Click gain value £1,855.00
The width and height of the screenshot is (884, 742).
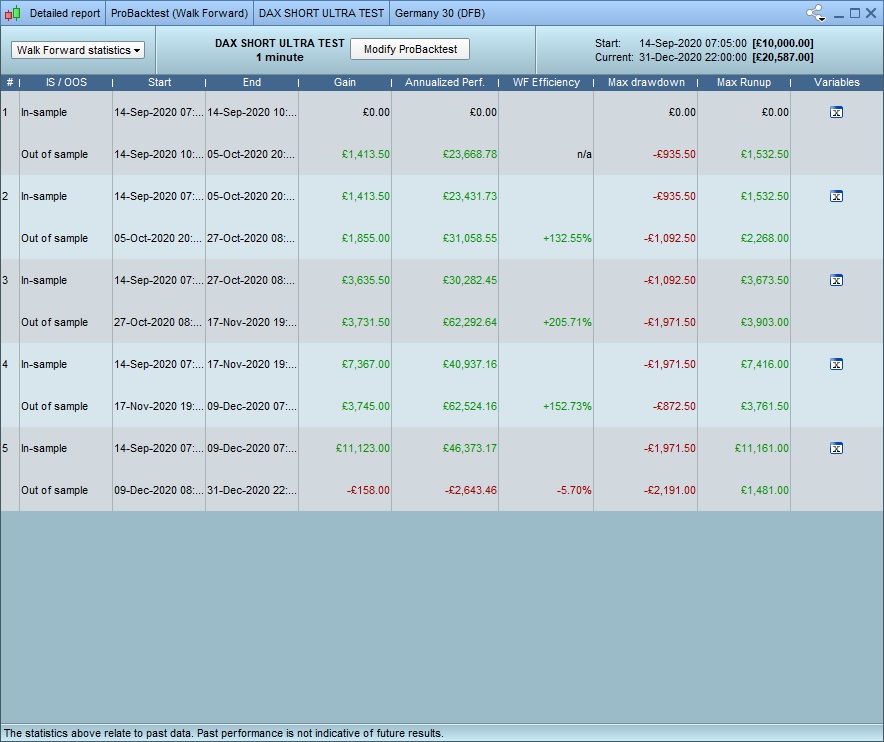pyautogui.click(x=365, y=238)
